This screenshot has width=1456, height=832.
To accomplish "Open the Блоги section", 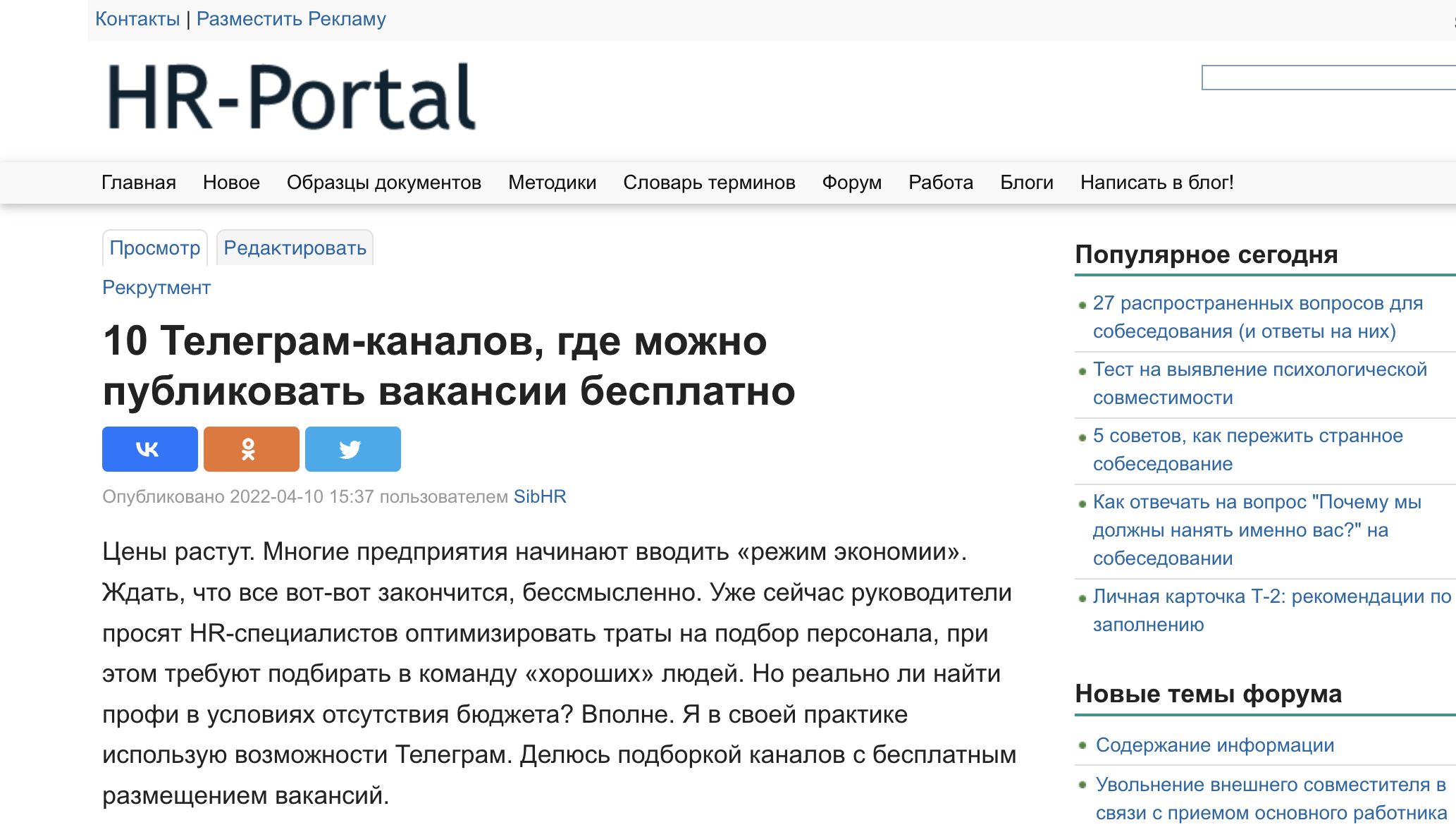I will click(x=1025, y=182).
